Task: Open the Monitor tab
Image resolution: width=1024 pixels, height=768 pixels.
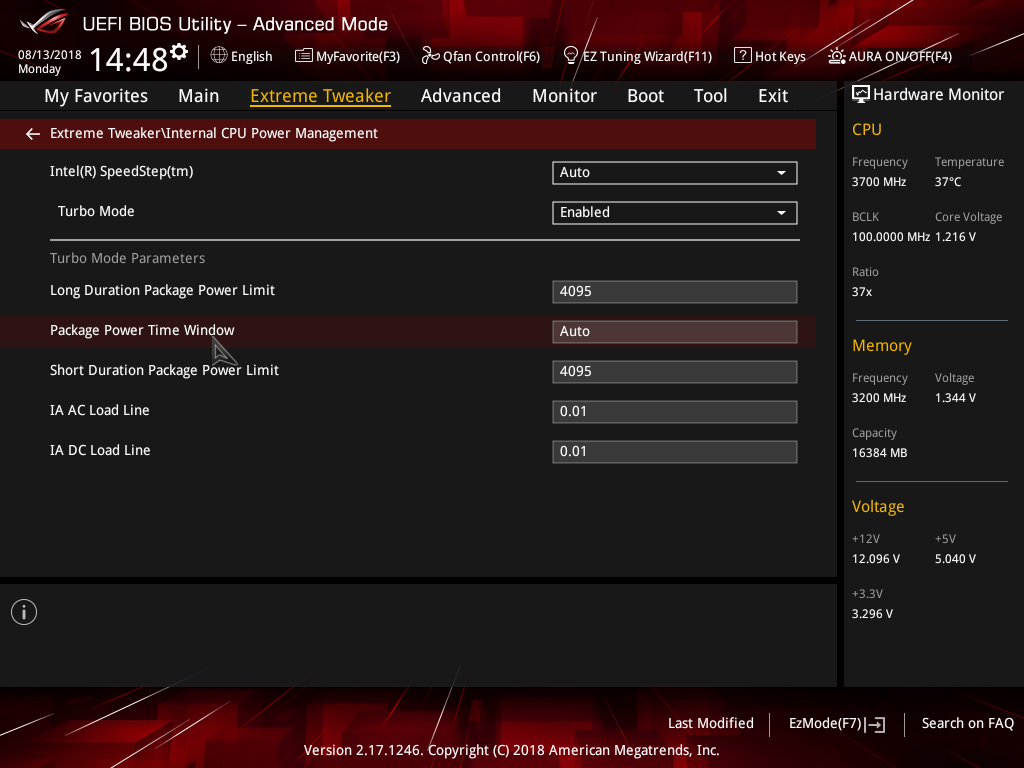Action: pyautogui.click(x=564, y=96)
